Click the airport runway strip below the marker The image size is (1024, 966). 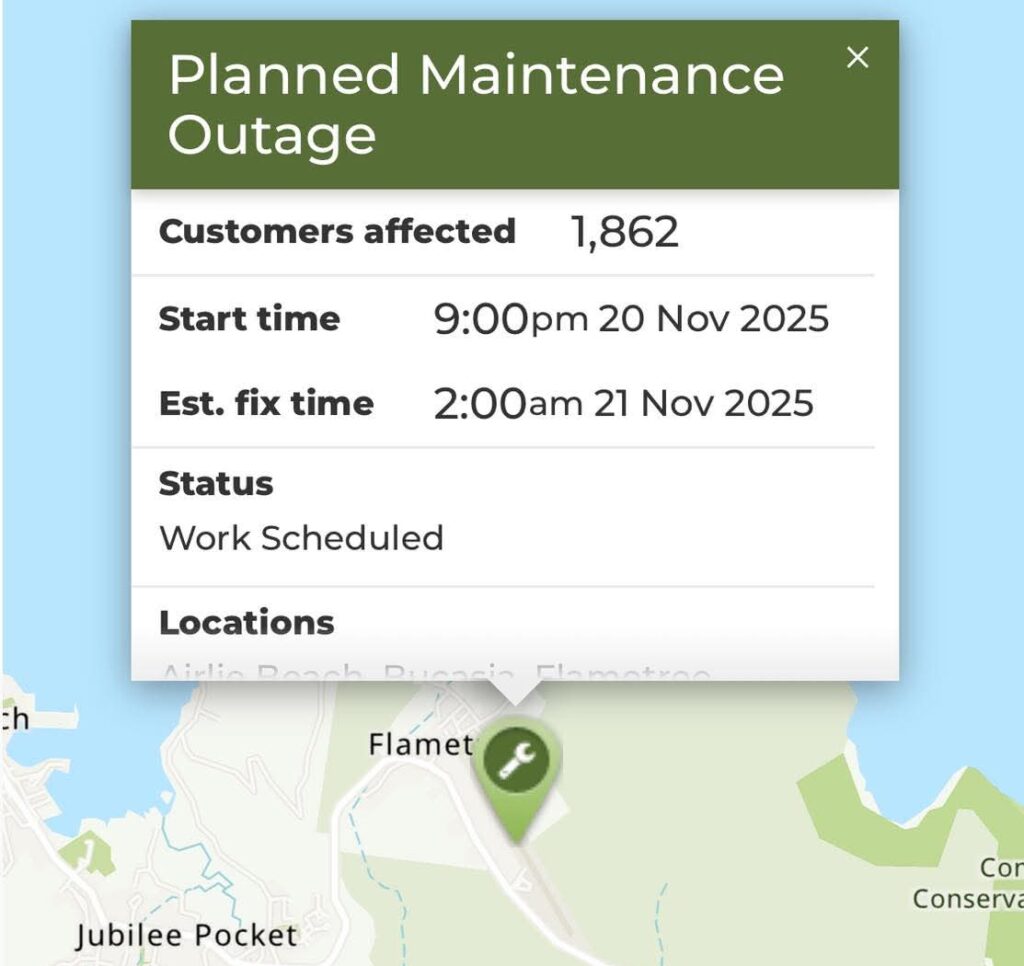(x=543, y=895)
